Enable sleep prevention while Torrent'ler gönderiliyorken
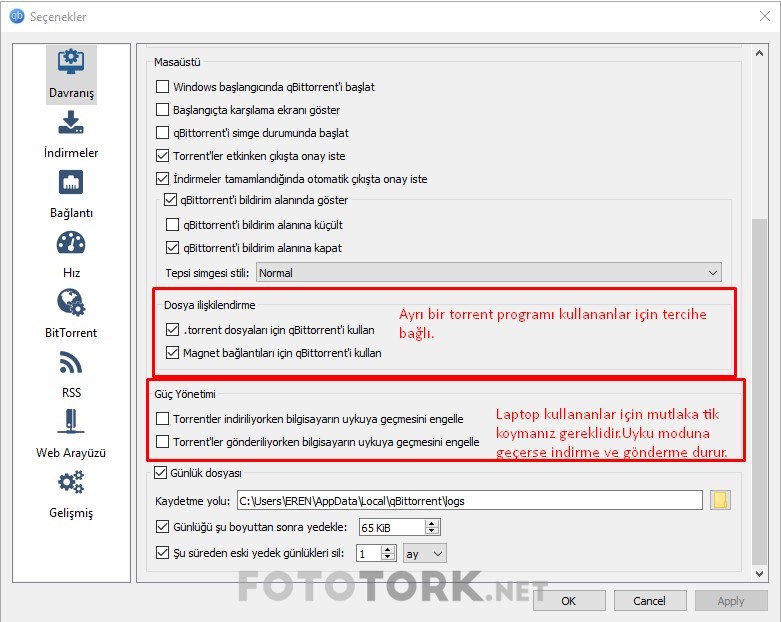 coord(162,441)
